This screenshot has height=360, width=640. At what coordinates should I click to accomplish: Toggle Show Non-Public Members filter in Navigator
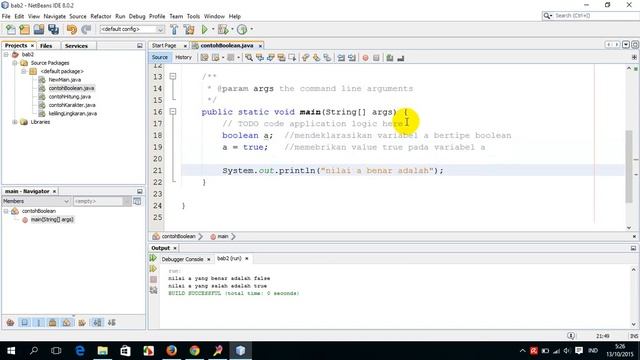coord(52,322)
